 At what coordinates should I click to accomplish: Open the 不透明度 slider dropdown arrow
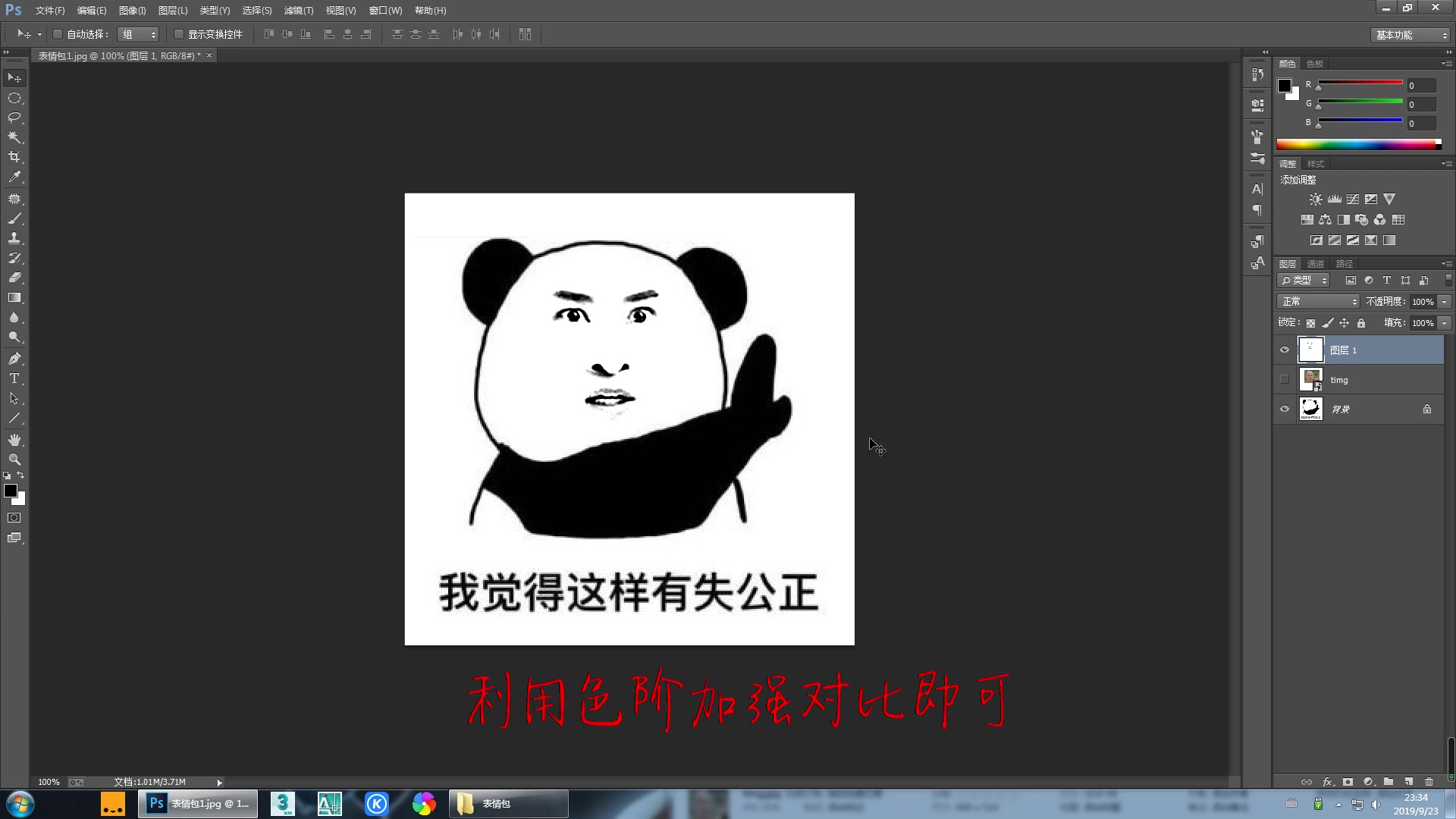(x=1445, y=302)
